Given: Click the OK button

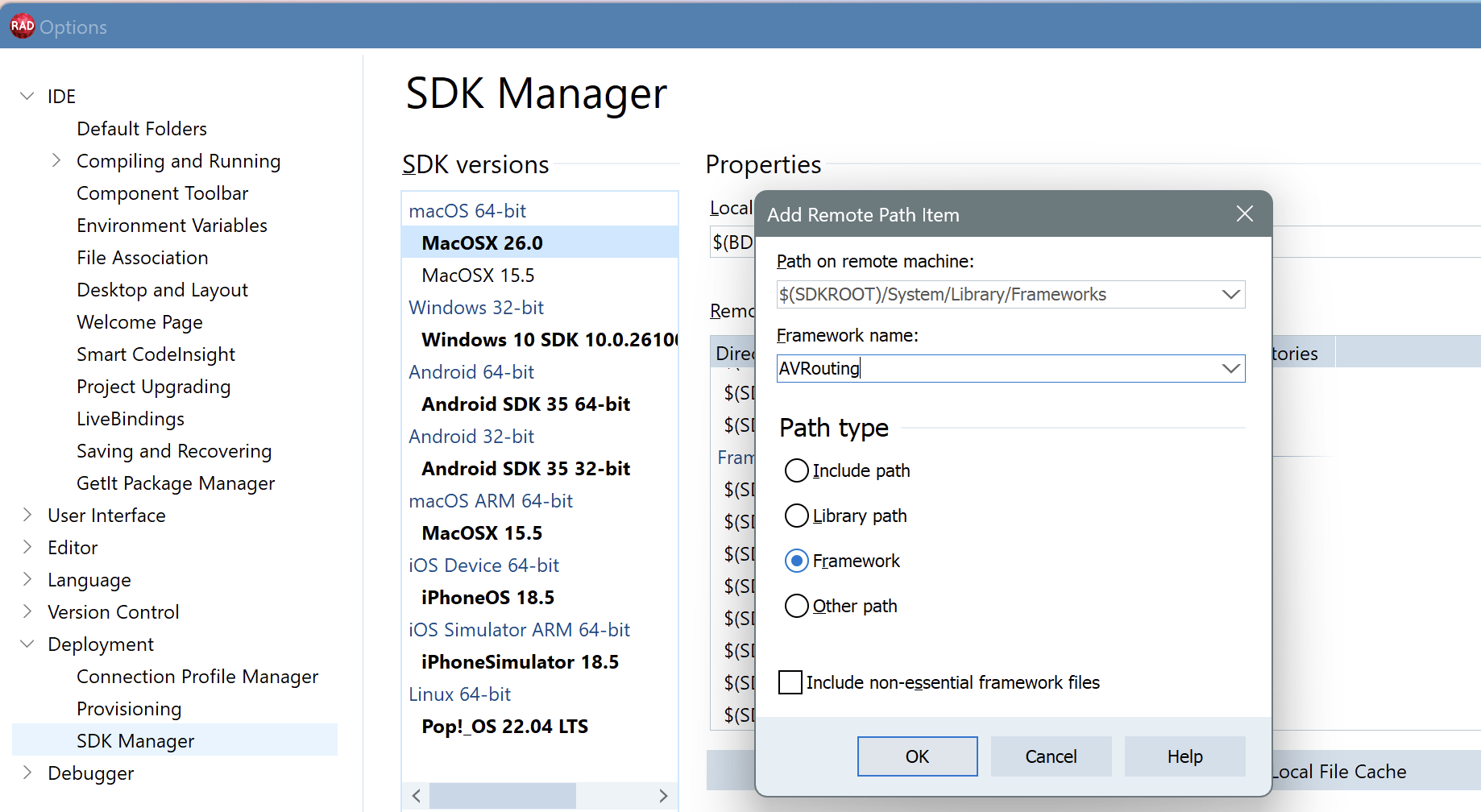Looking at the screenshot, I should point(917,756).
